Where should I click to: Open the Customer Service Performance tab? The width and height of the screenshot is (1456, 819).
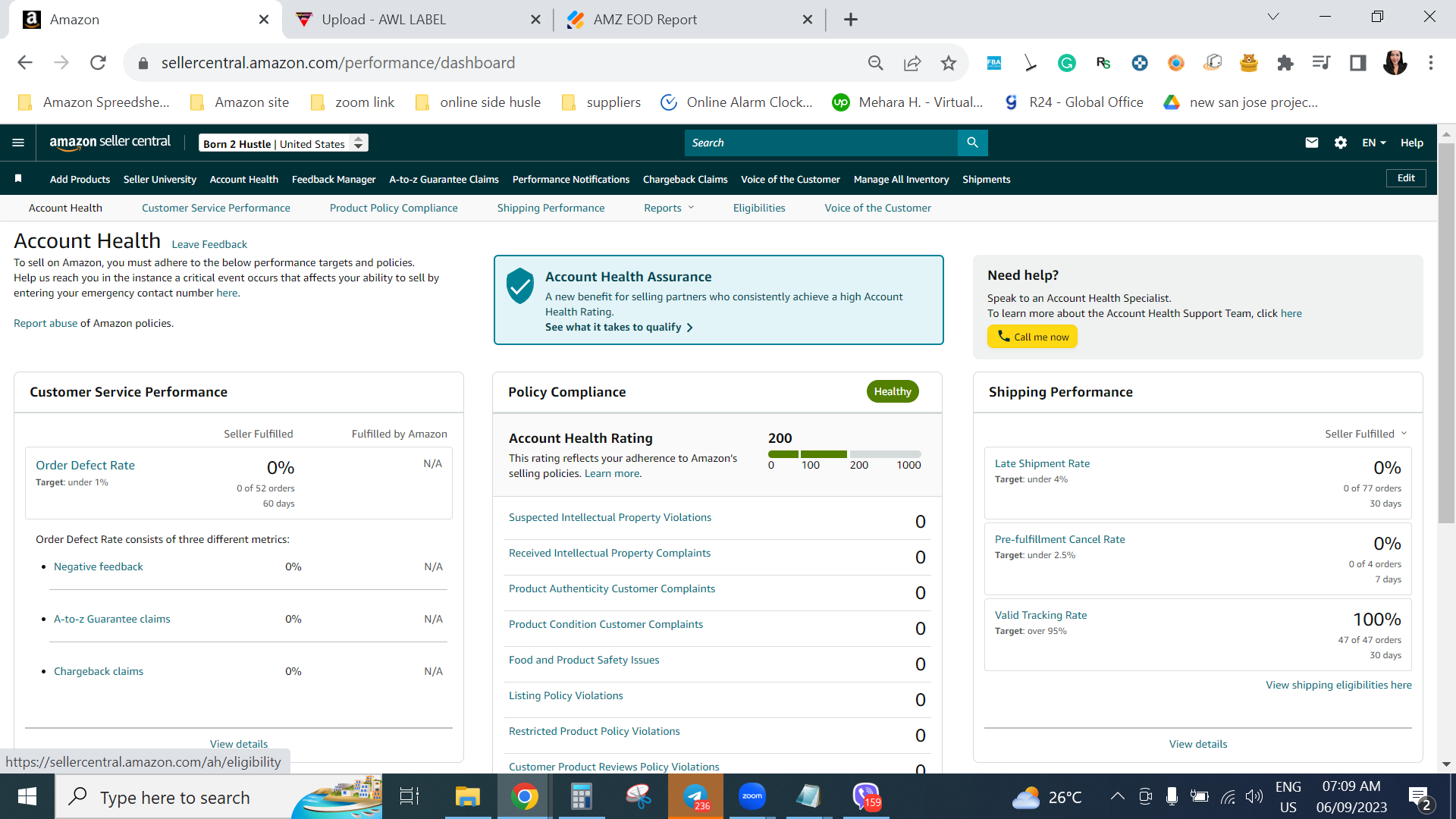tap(216, 208)
